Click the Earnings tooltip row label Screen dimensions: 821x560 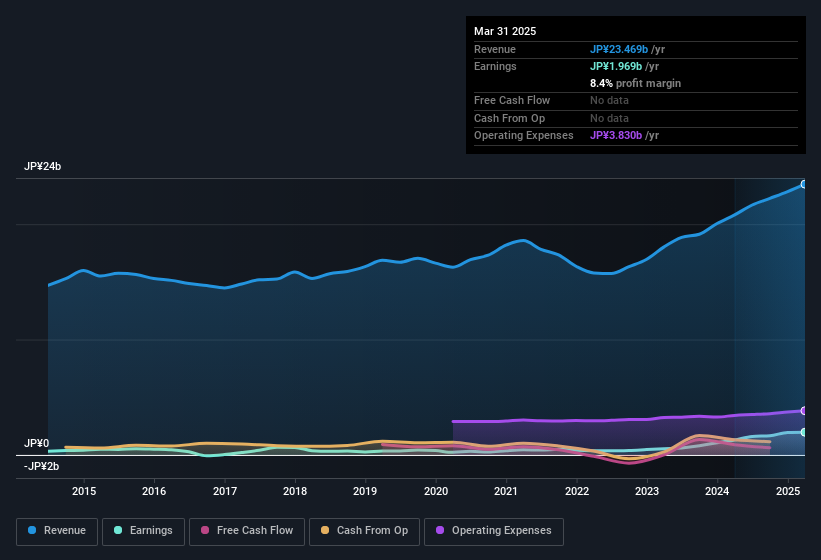pyautogui.click(x=495, y=66)
